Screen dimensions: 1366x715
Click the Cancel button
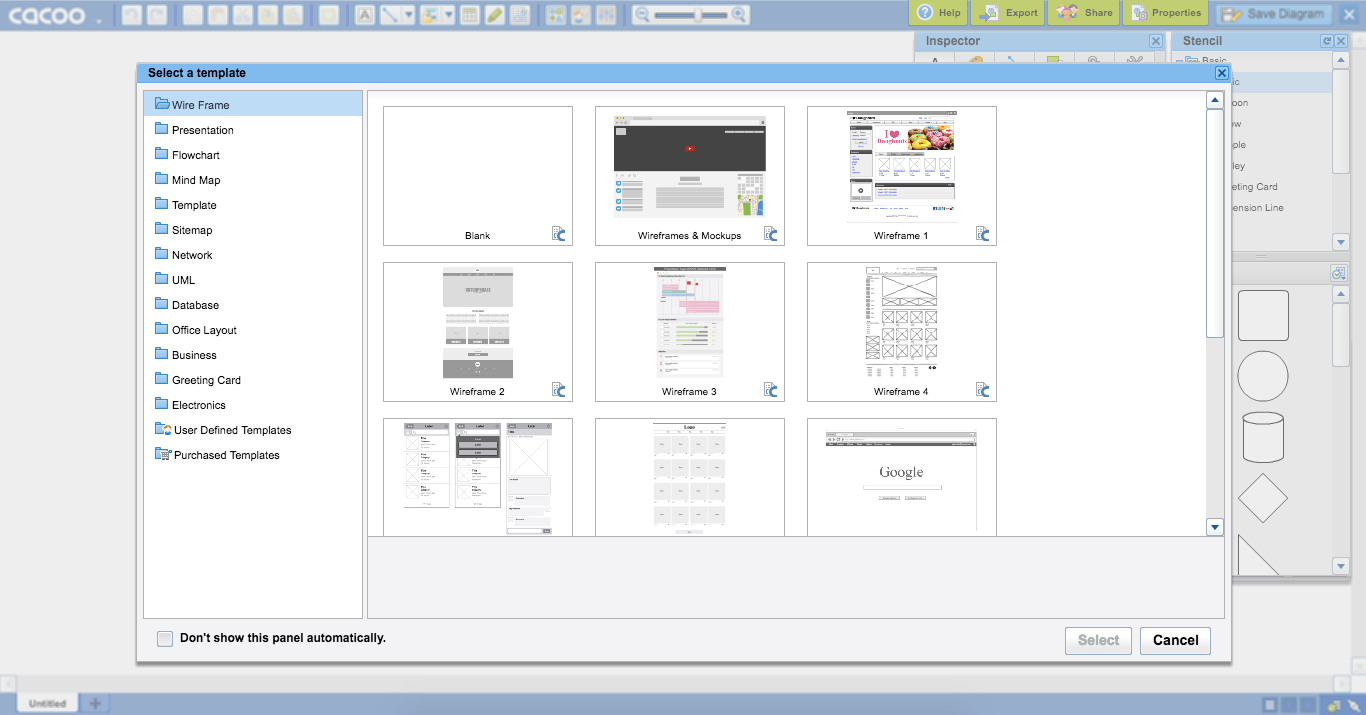point(1175,640)
